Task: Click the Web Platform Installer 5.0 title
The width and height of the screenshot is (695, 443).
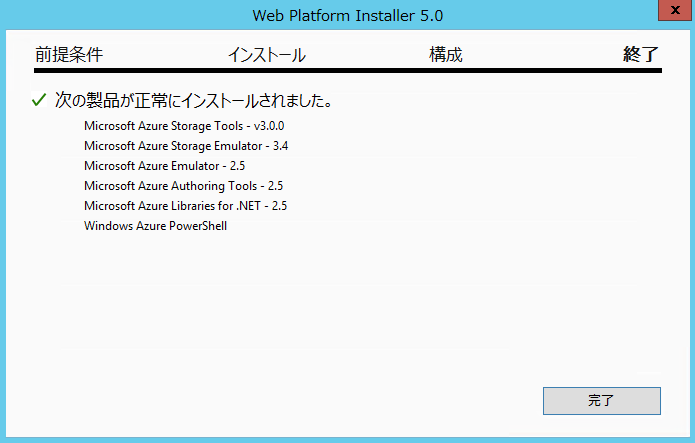Action: [x=348, y=16]
